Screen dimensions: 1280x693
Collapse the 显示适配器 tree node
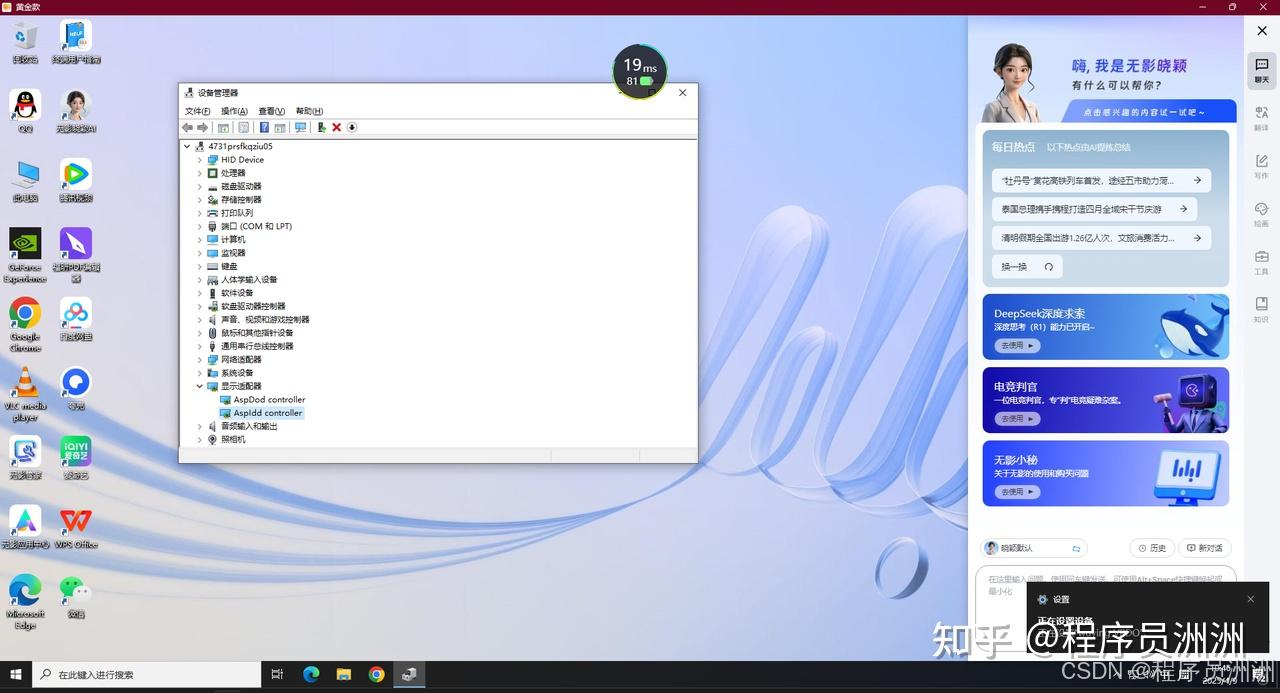pos(199,386)
